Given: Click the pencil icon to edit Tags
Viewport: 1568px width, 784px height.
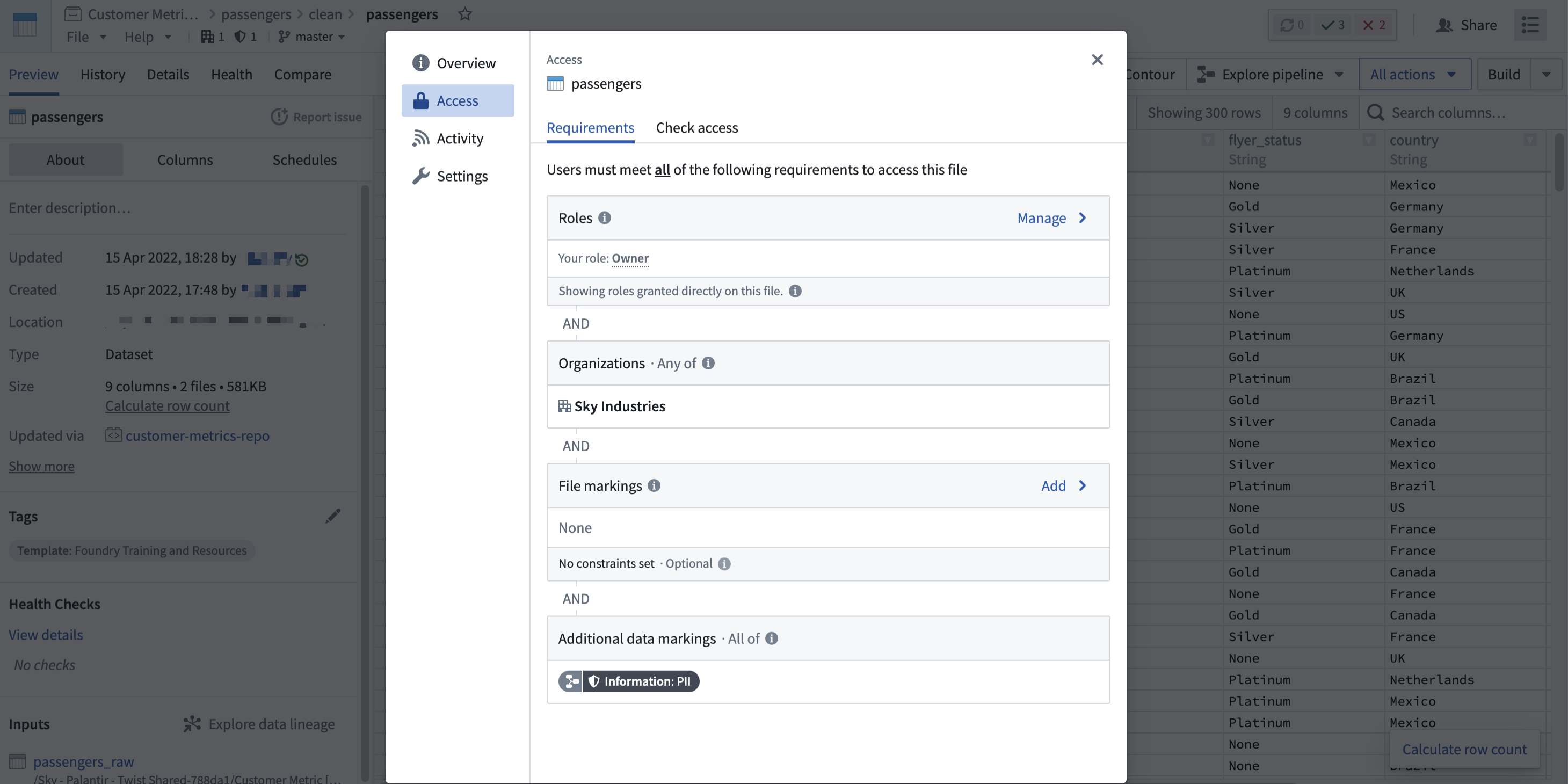Looking at the screenshot, I should pyautogui.click(x=333, y=516).
